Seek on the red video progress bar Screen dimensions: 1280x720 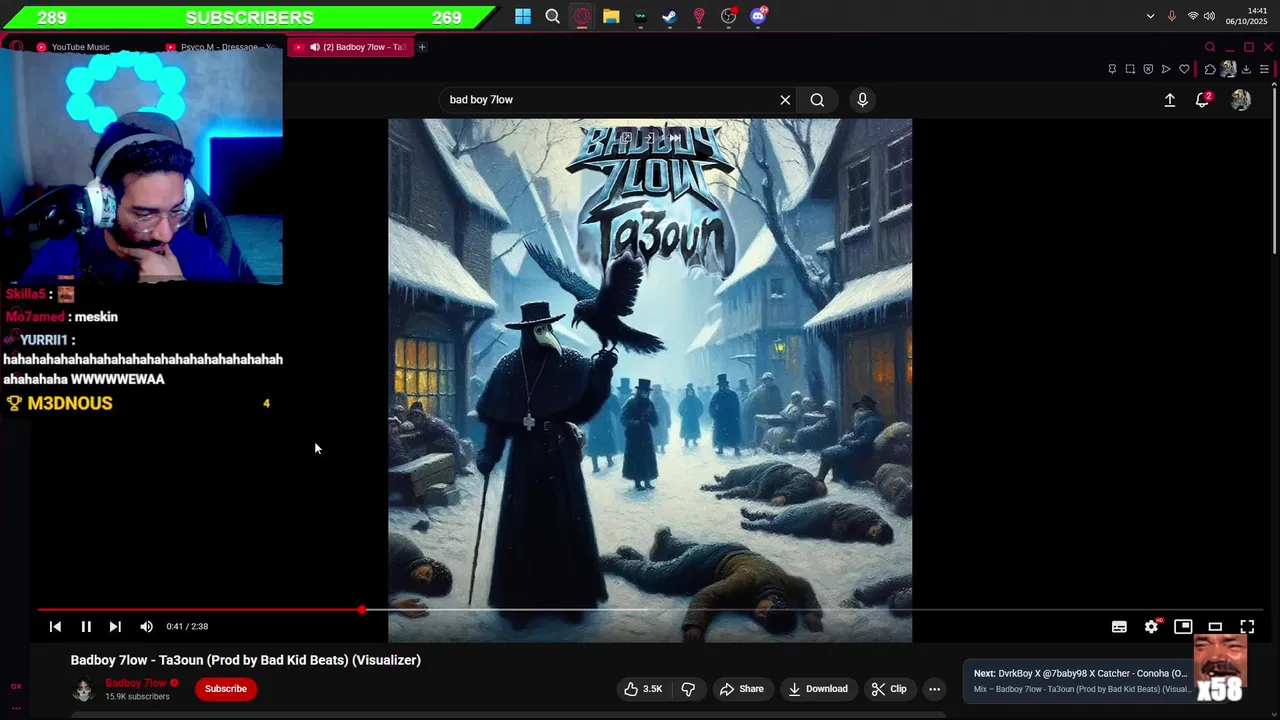(200, 609)
